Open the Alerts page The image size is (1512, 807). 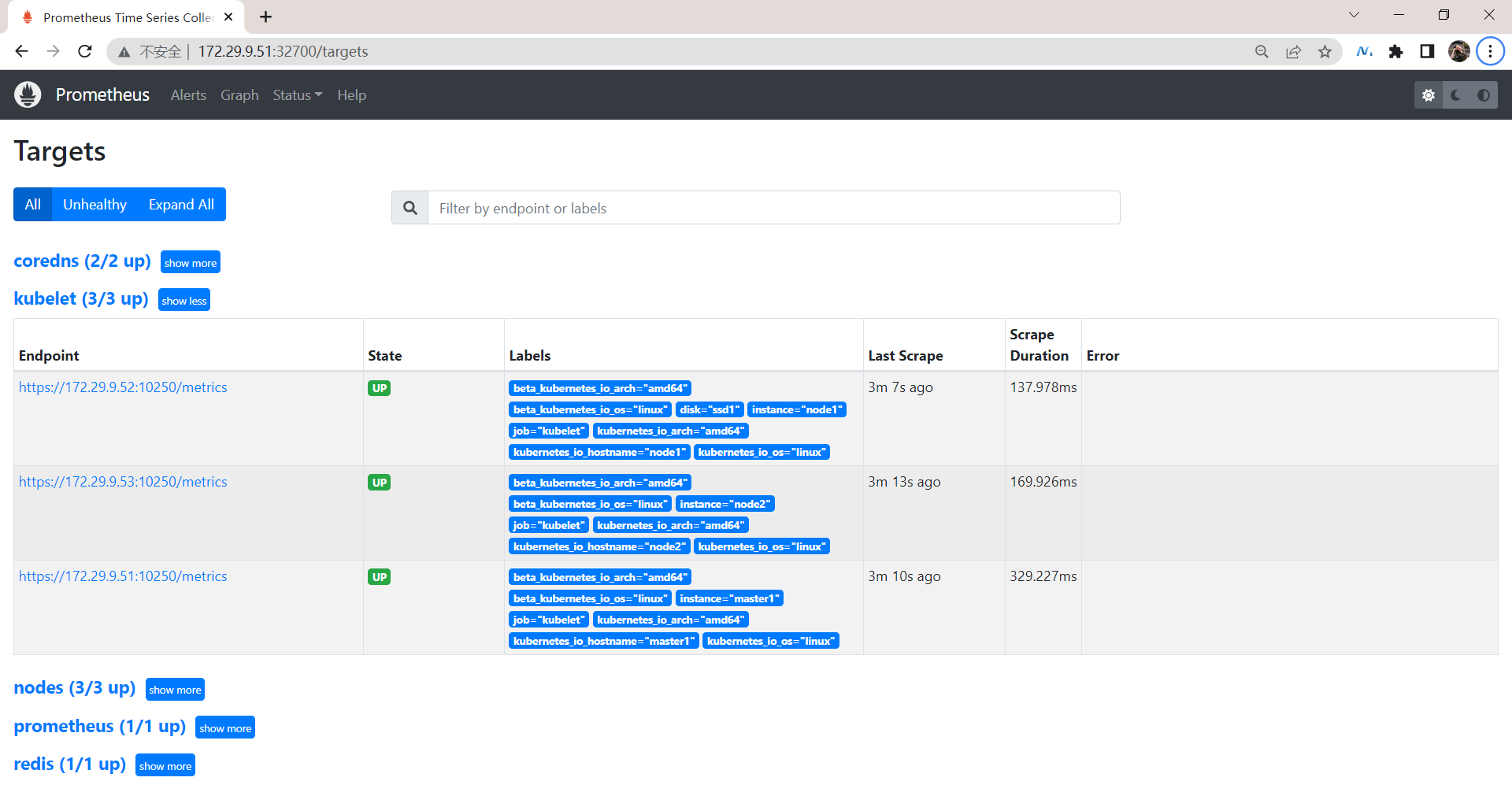(188, 95)
